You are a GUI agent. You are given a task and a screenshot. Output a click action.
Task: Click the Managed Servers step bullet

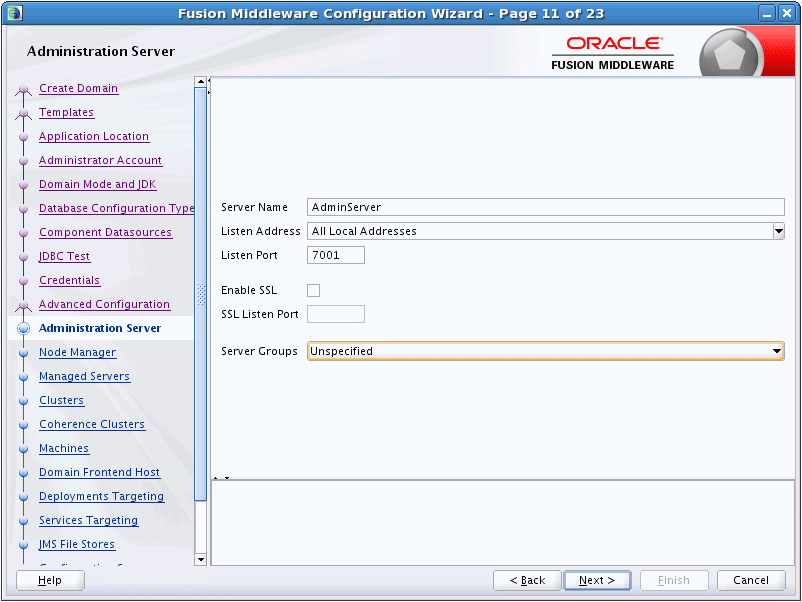23,377
